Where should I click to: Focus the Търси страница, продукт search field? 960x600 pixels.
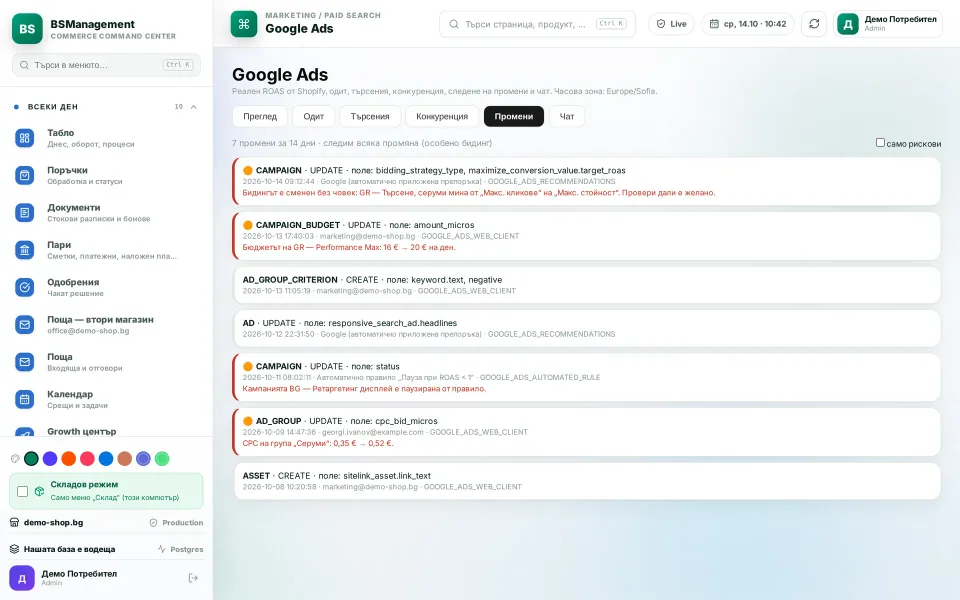pos(538,24)
